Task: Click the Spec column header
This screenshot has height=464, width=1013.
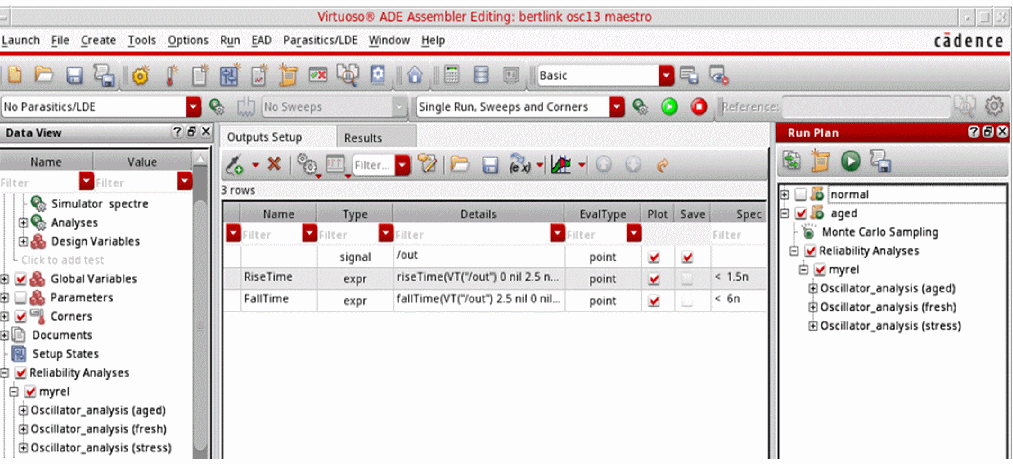Action: 740,215
